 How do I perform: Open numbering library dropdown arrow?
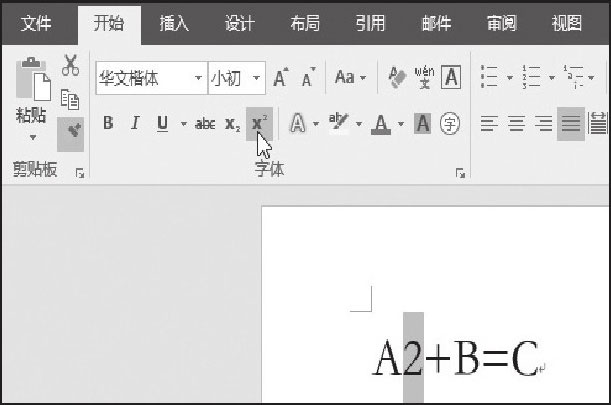point(552,77)
